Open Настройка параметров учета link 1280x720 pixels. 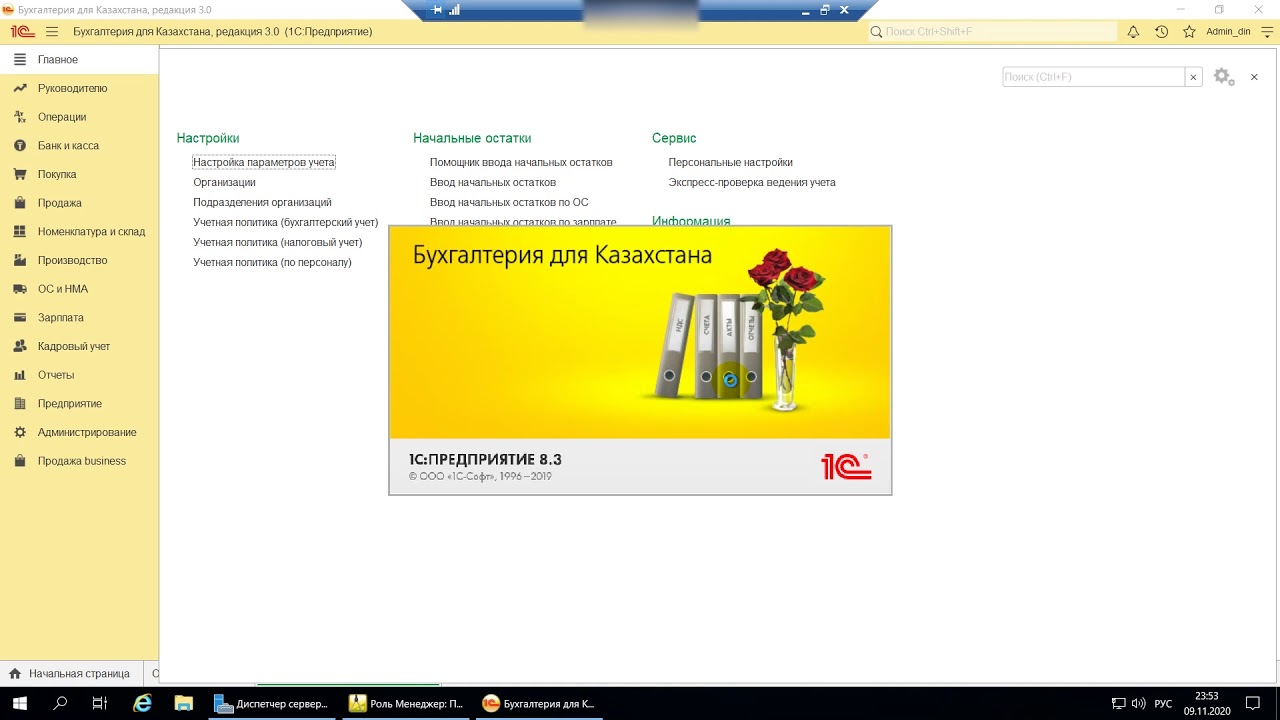(264, 162)
